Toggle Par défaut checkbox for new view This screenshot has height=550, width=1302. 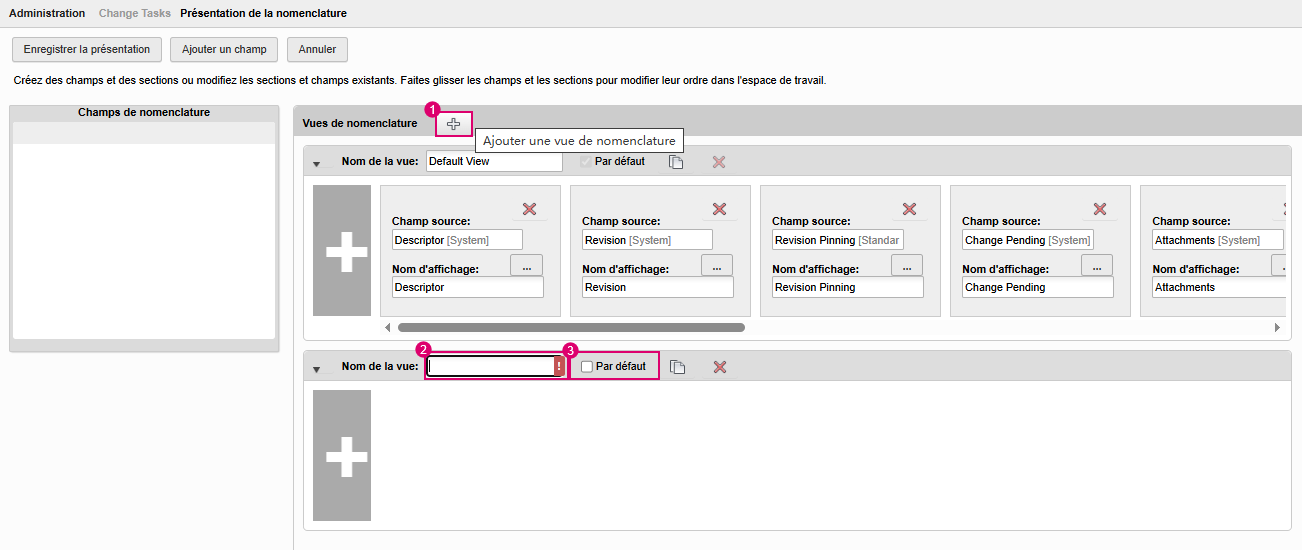click(587, 367)
